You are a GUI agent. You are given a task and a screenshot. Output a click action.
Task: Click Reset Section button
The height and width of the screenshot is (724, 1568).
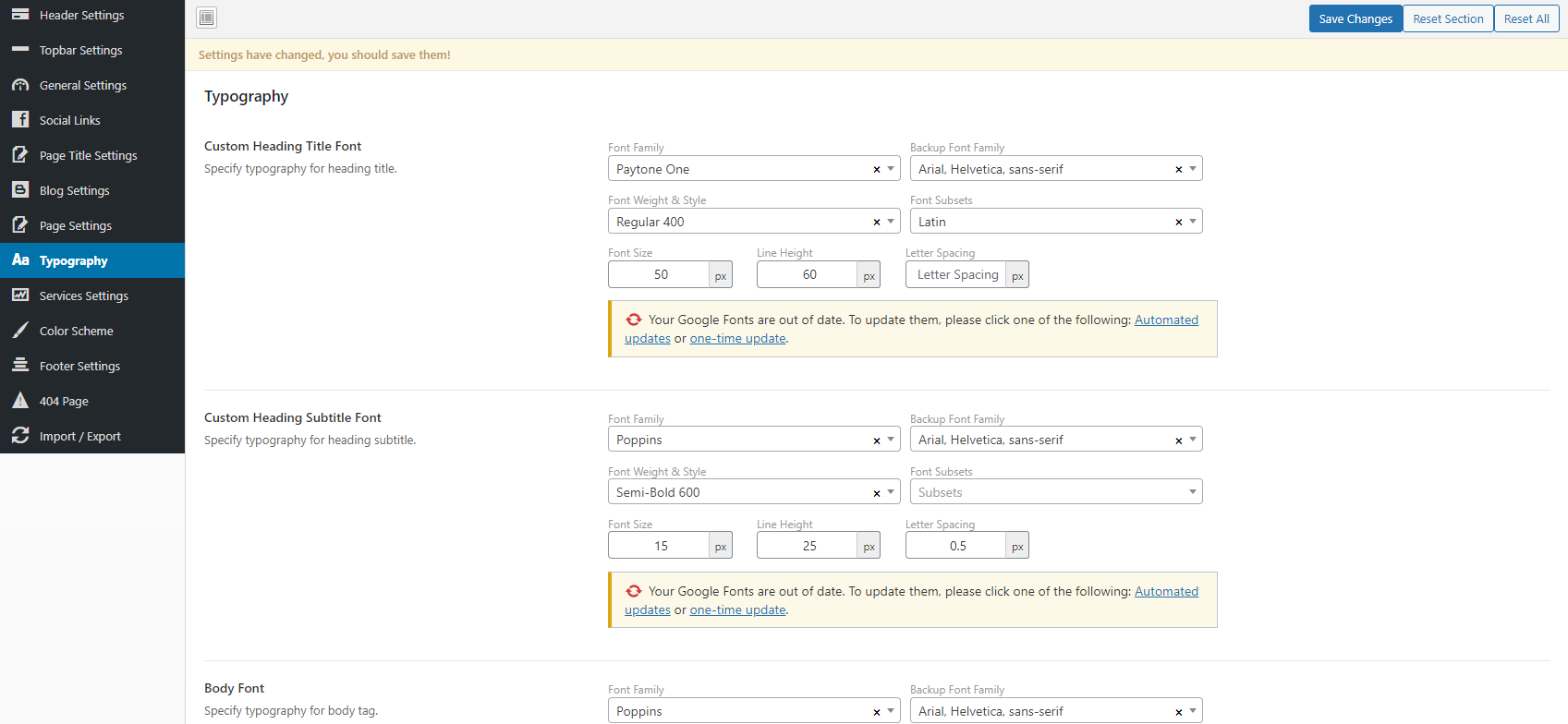coord(1448,18)
